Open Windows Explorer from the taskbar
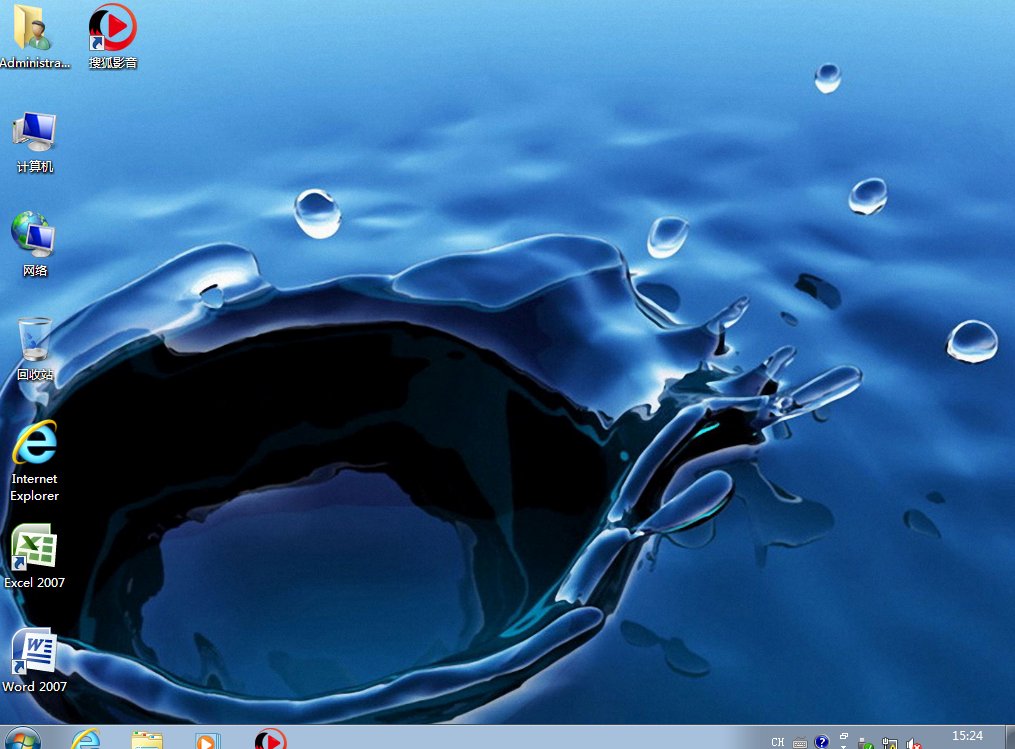The height and width of the screenshot is (749, 1015). pos(147,740)
